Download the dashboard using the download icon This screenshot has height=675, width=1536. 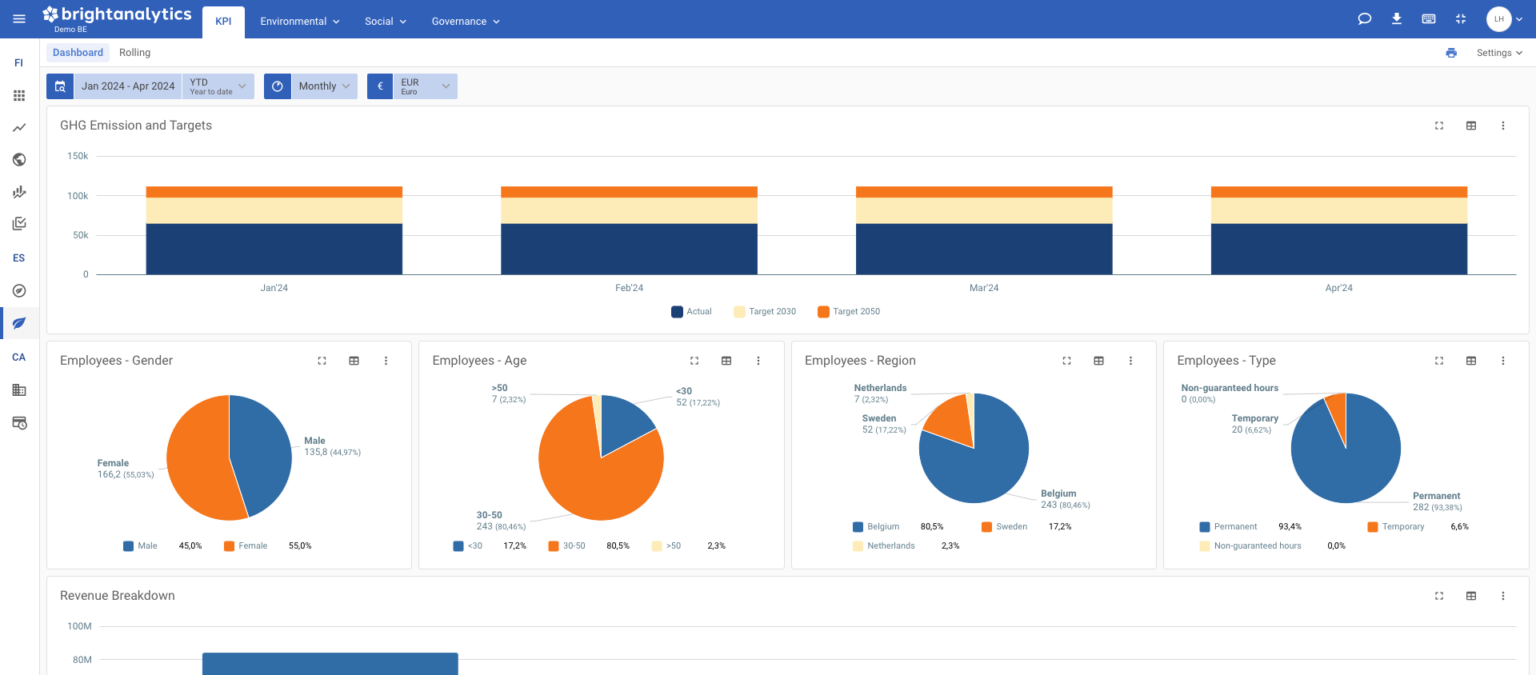tap(1396, 18)
